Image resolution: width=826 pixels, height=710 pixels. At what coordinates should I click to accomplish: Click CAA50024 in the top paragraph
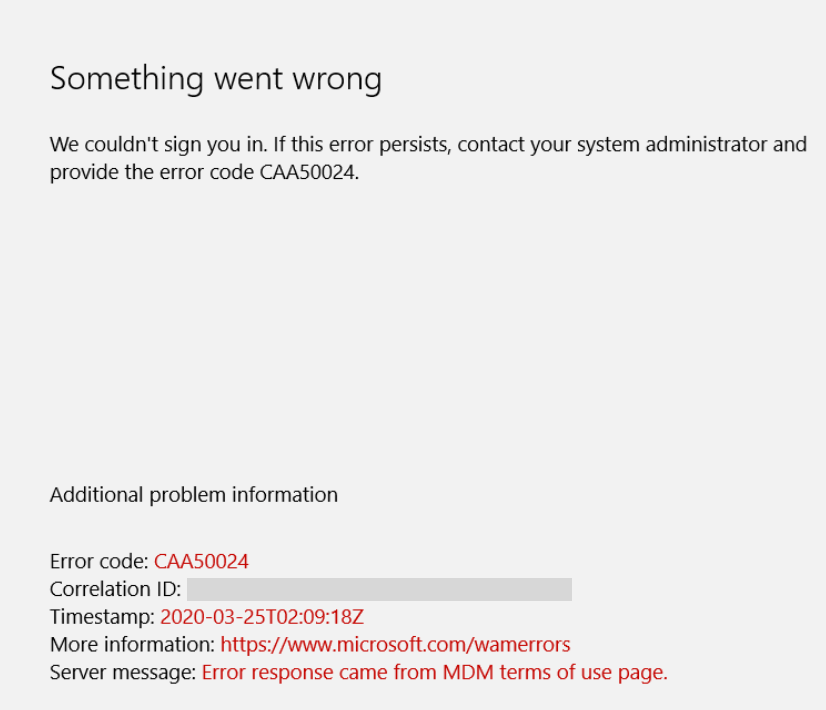308,172
